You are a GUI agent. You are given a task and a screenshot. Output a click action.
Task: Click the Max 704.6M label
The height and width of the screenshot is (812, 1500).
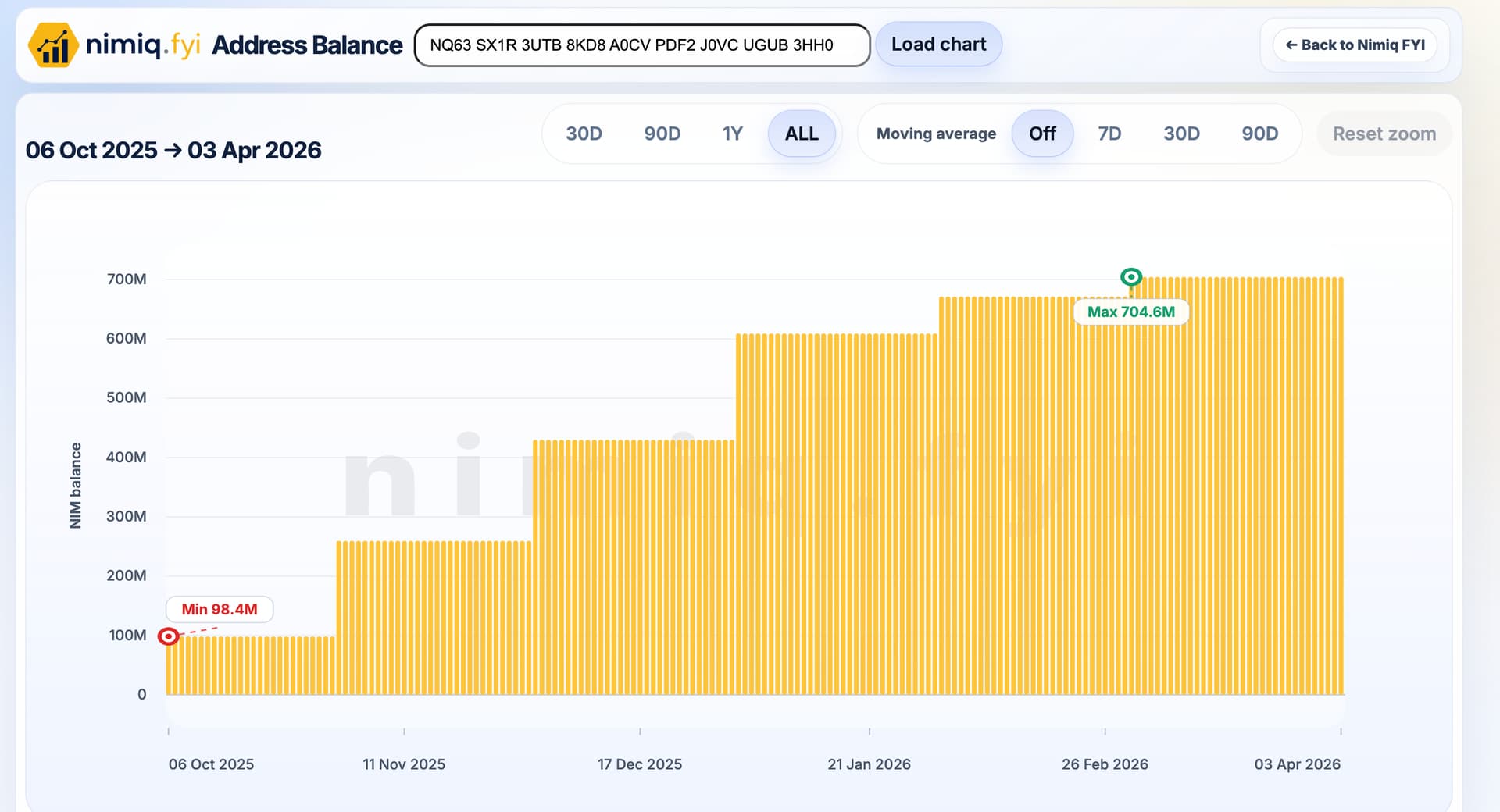pos(1130,312)
